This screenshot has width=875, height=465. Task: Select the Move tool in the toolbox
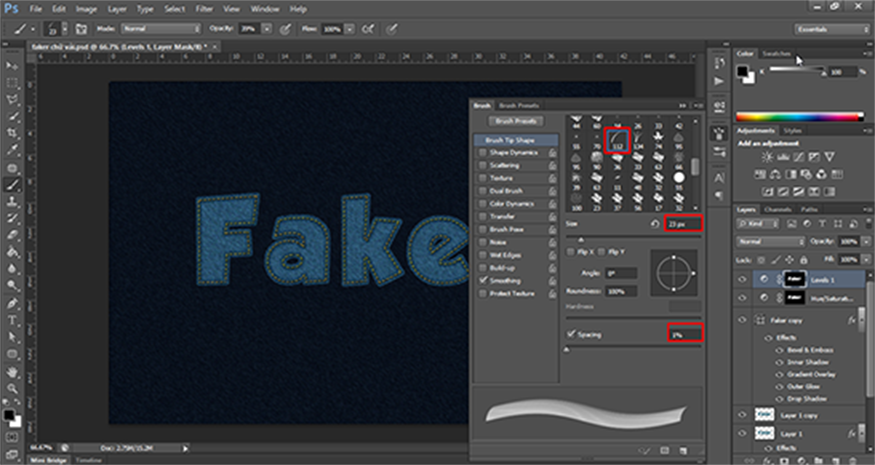[x=13, y=67]
